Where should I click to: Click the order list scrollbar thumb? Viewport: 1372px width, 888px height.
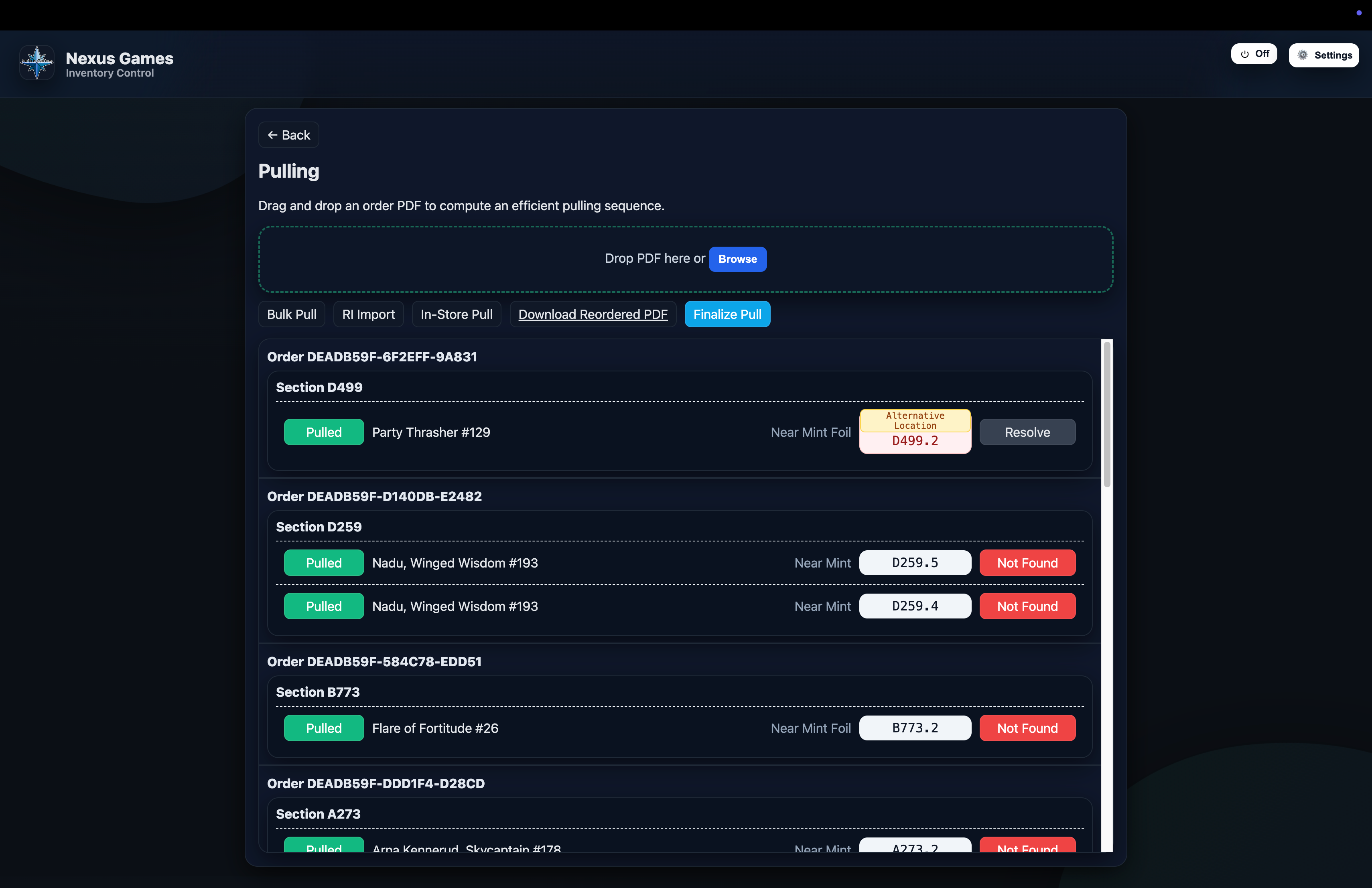point(1106,414)
